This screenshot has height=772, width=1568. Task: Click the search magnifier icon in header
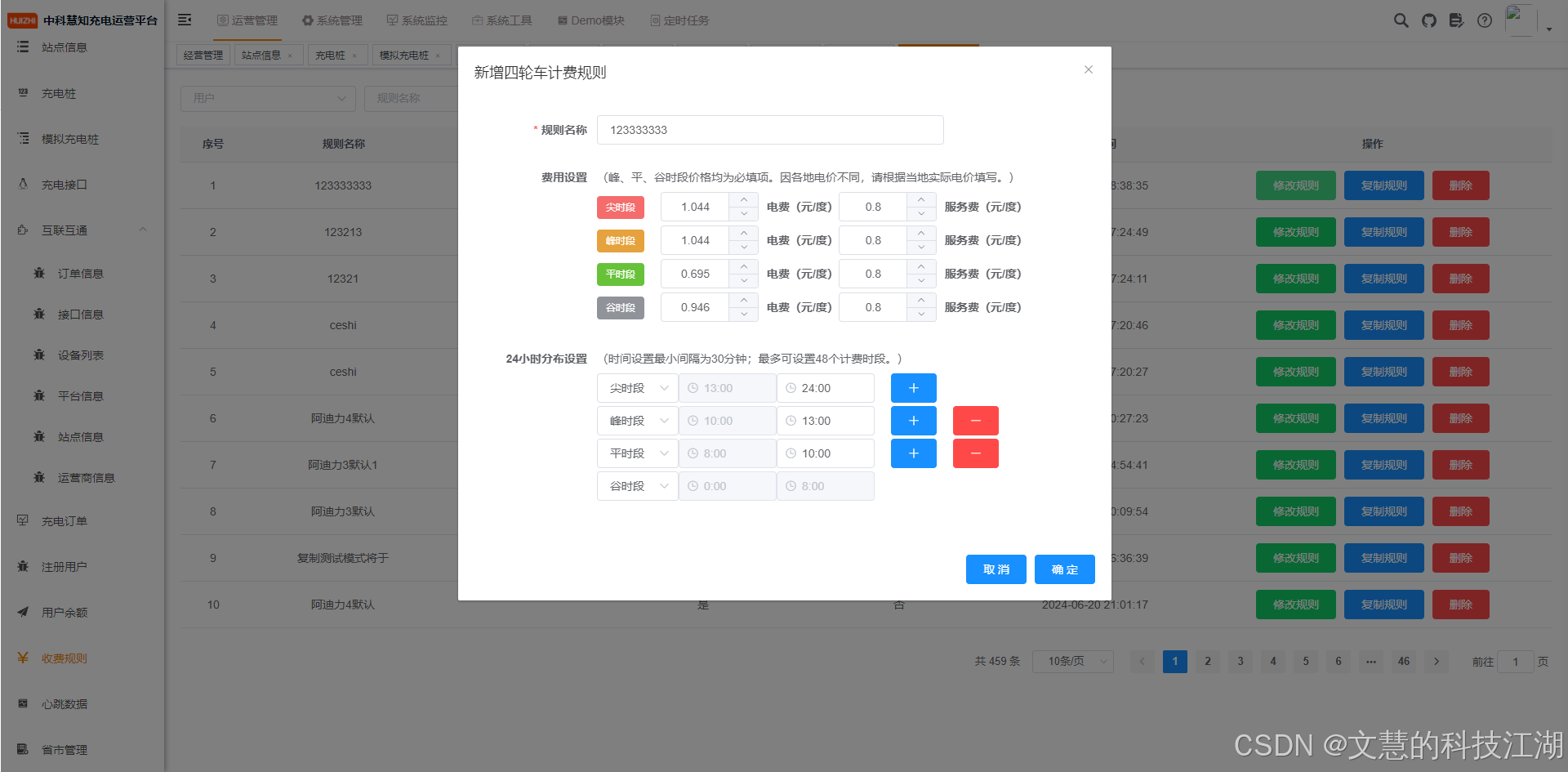coord(1401,20)
